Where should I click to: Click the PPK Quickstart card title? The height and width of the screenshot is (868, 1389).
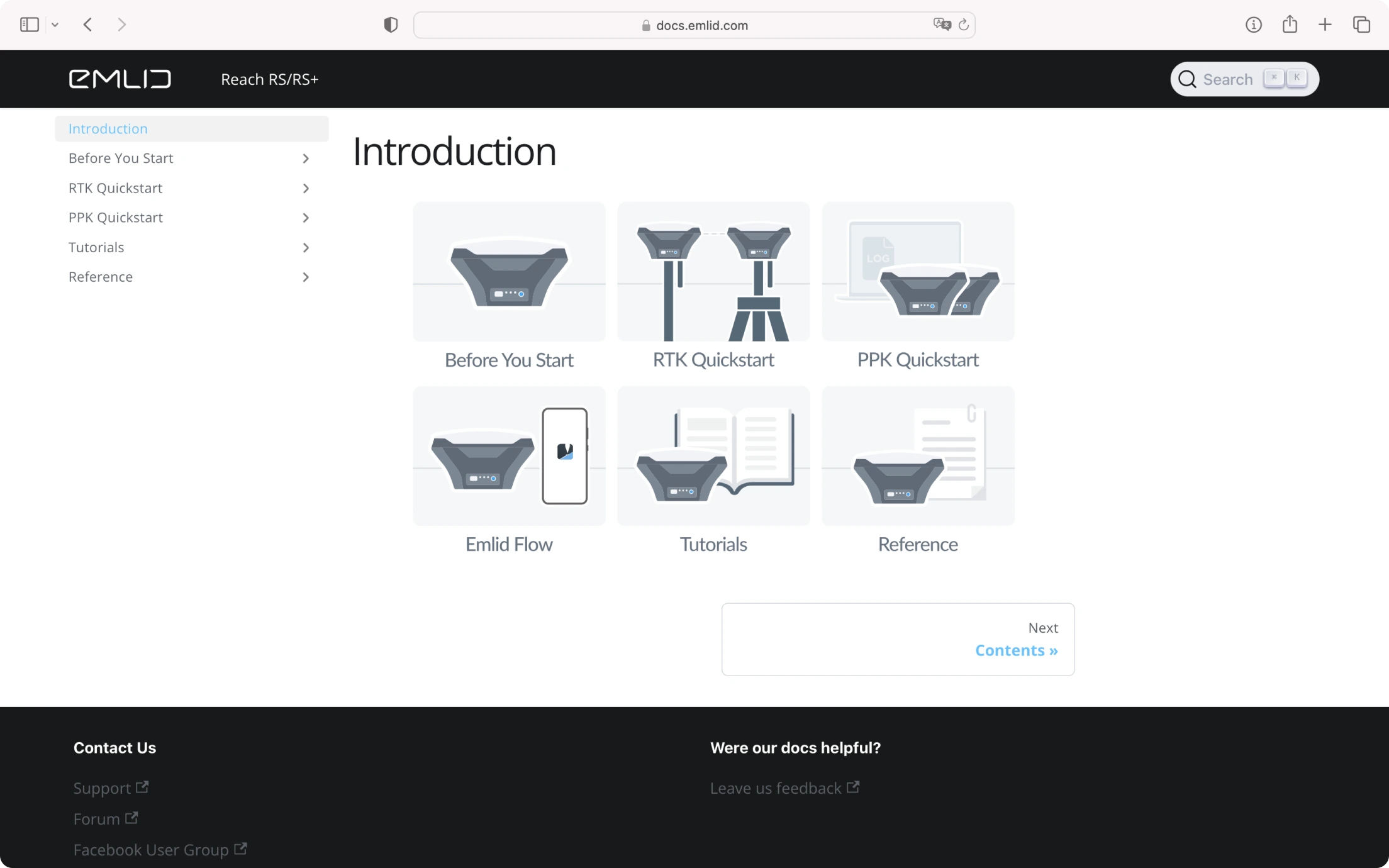pyautogui.click(x=918, y=360)
